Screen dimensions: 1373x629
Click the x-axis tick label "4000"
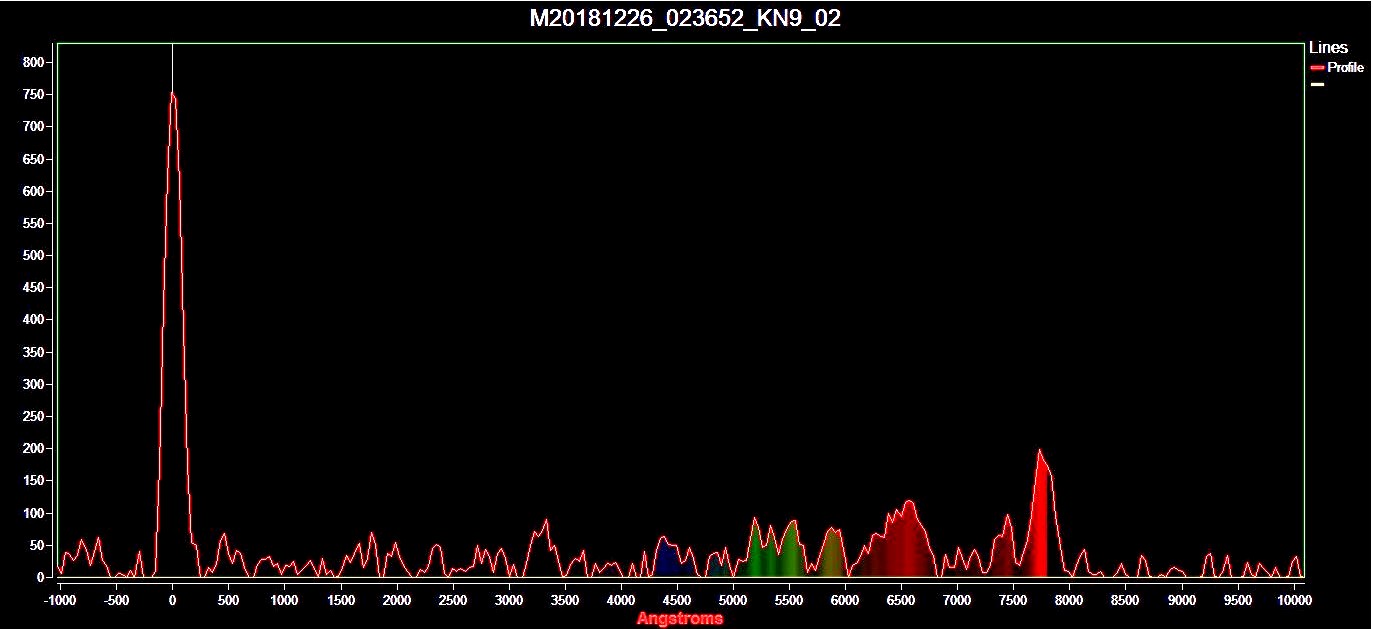pyautogui.click(x=621, y=600)
